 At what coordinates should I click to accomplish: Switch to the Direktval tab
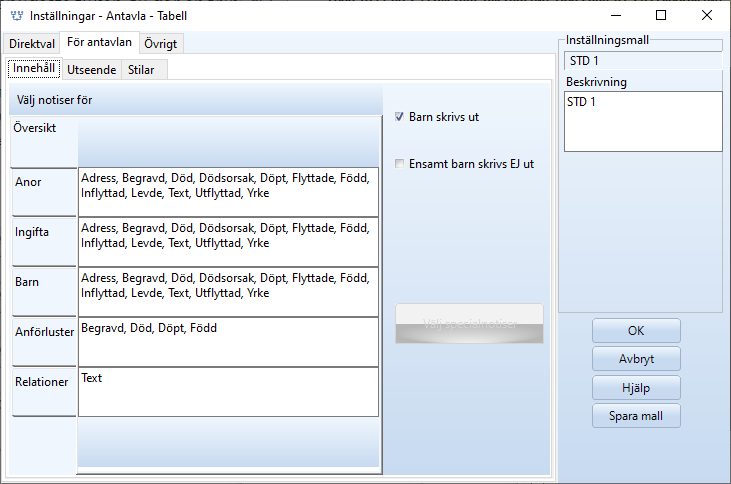point(30,44)
